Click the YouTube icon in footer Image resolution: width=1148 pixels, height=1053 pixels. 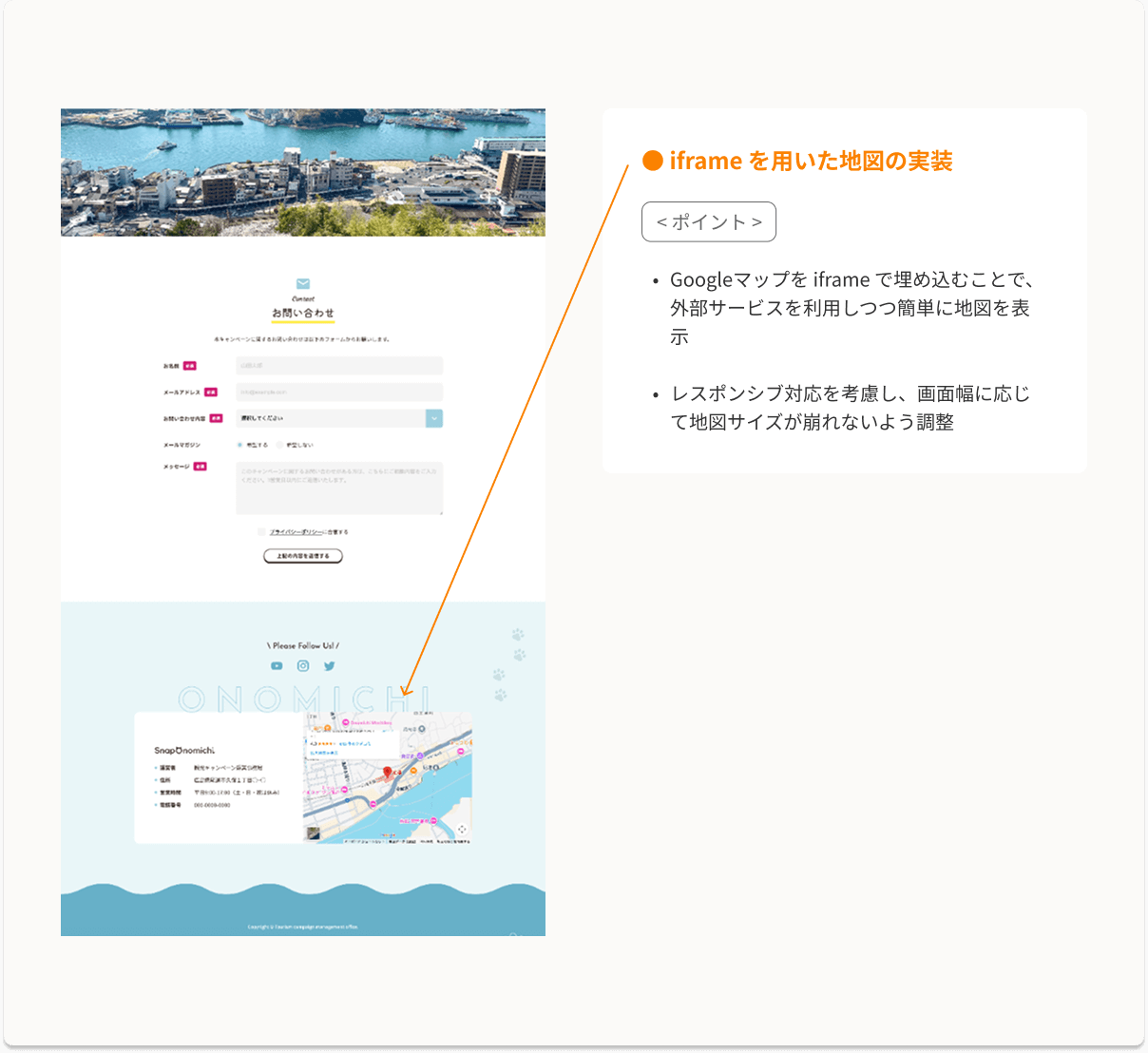point(277,666)
